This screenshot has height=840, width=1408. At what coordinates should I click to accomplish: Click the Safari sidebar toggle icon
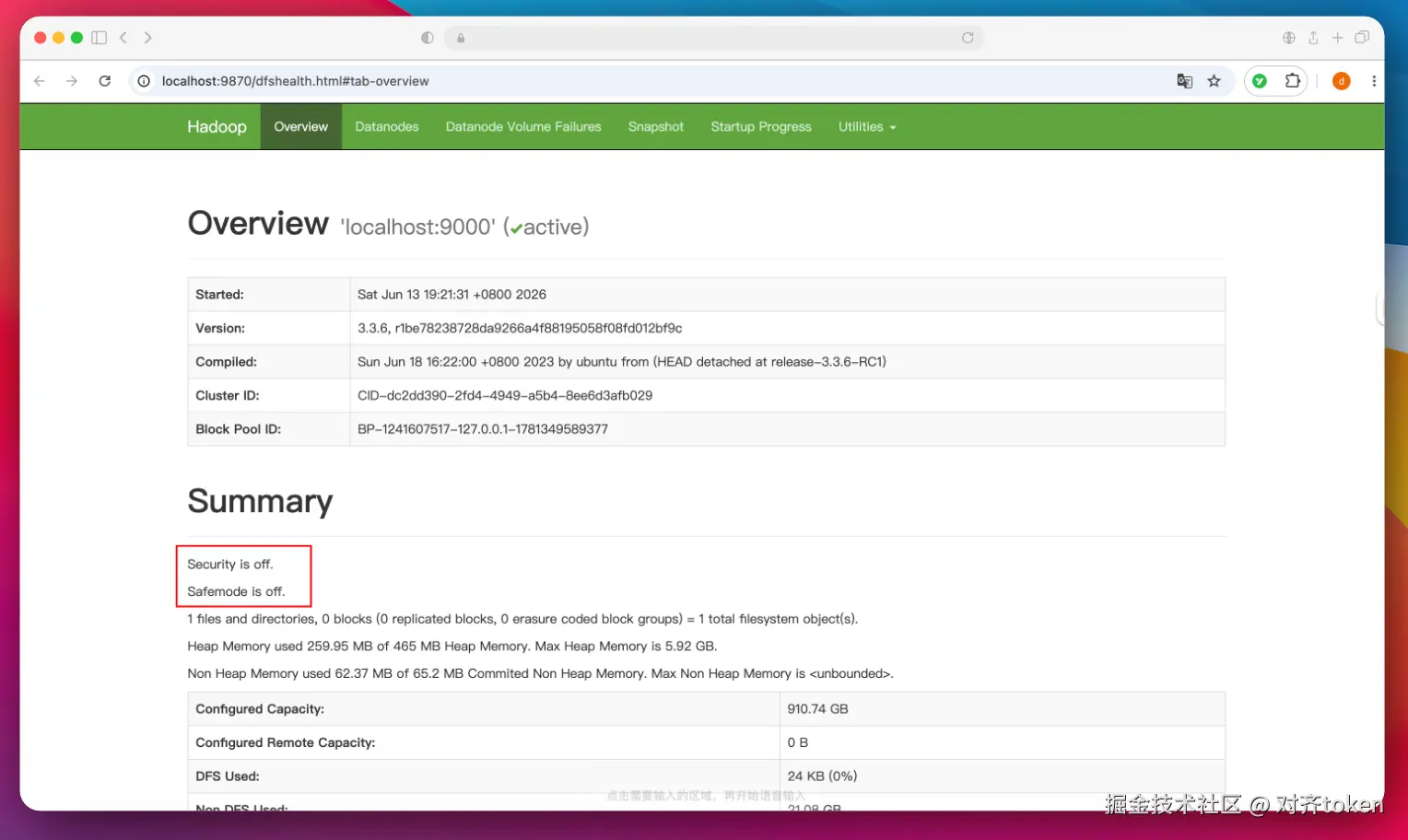pos(100,38)
